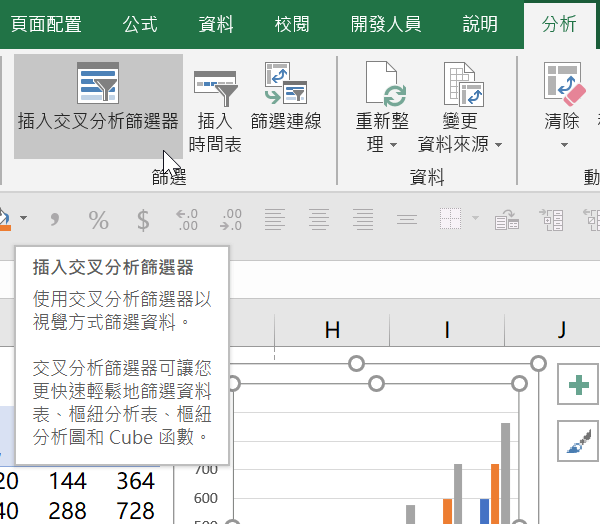The height and width of the screenshot is (524, 600).
Task: Open 開發人員 ribbon tab
Action: pos(386,24)
